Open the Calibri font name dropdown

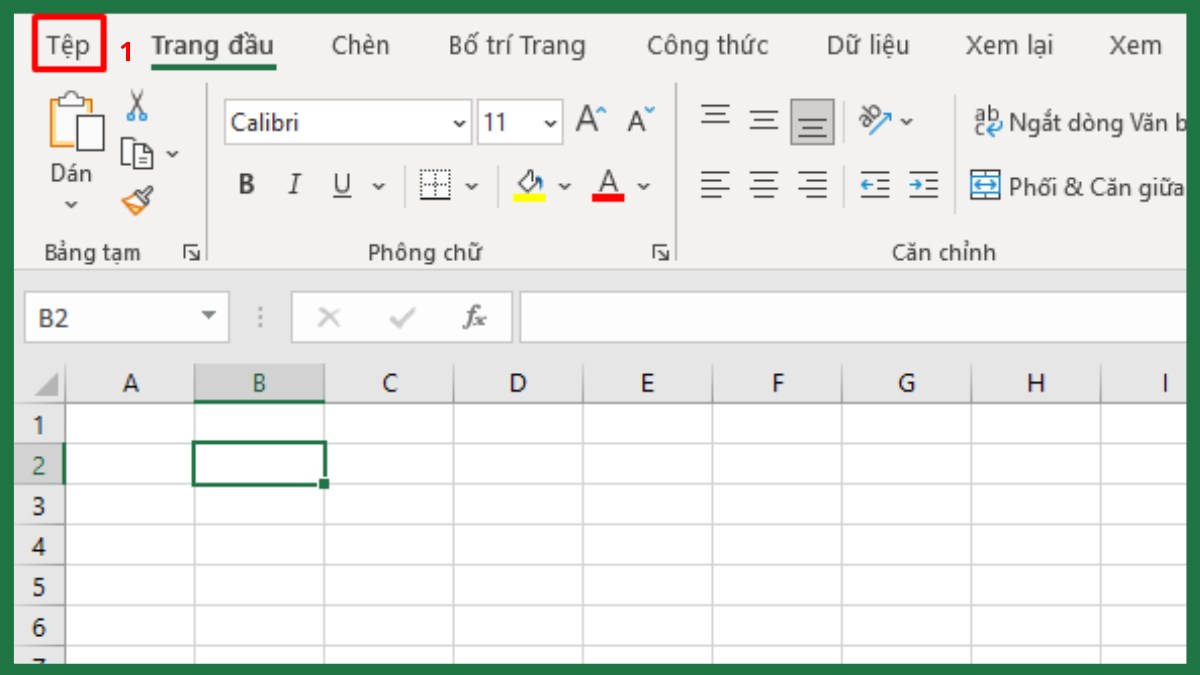tap(459, 122)
